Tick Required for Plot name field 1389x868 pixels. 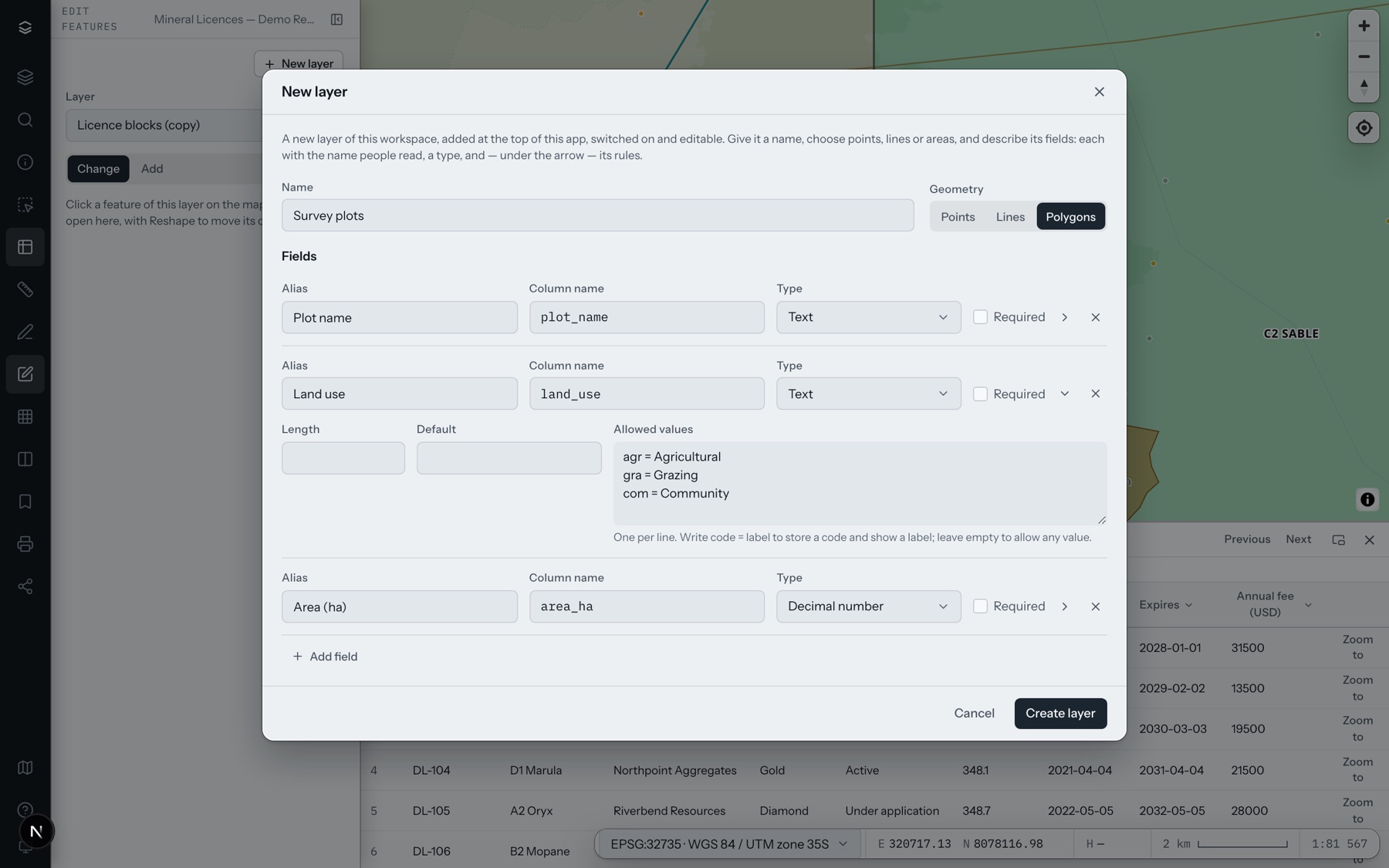pos(980,317)
